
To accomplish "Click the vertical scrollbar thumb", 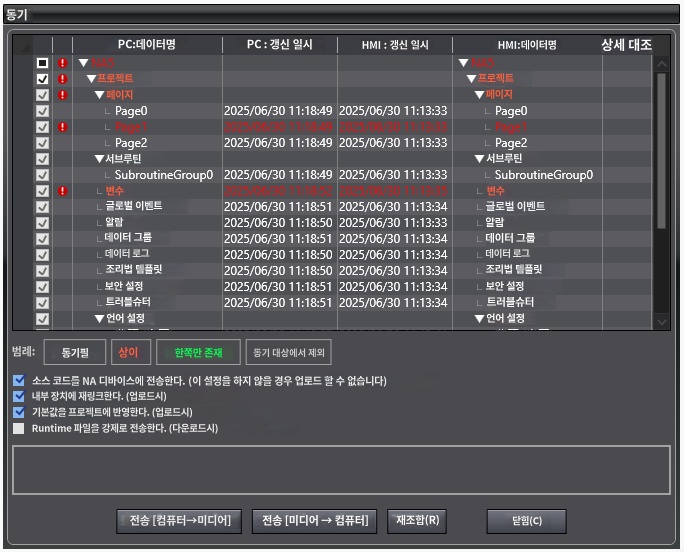I will click(x=661, y=151).
